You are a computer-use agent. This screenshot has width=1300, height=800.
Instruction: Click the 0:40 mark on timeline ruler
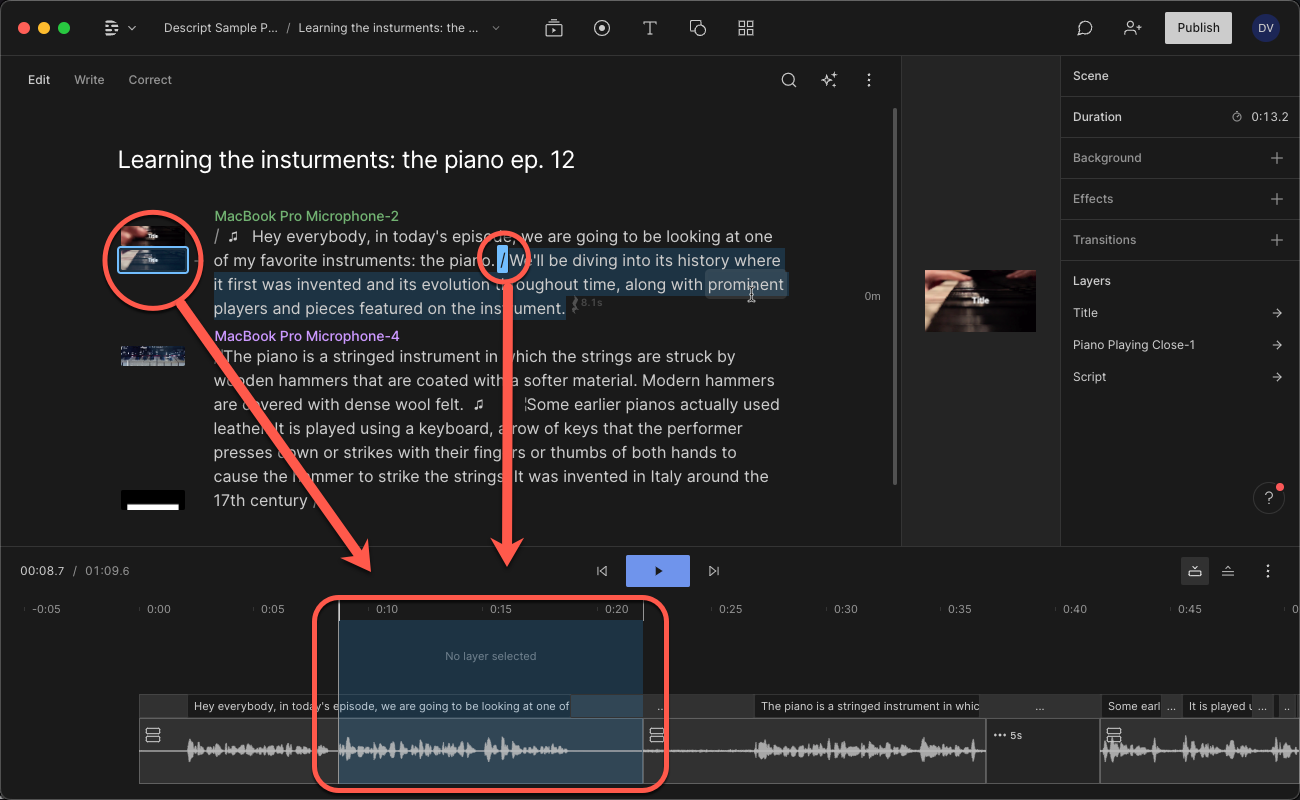click(x=1075, y=609)
